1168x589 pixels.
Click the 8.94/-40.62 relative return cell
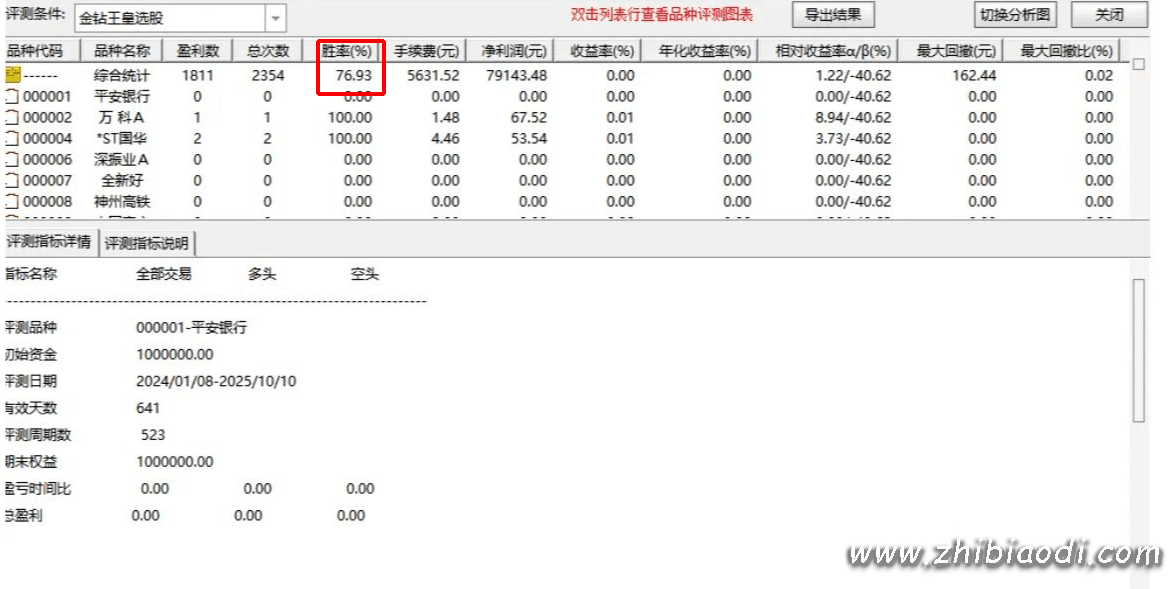pos(853,118)
